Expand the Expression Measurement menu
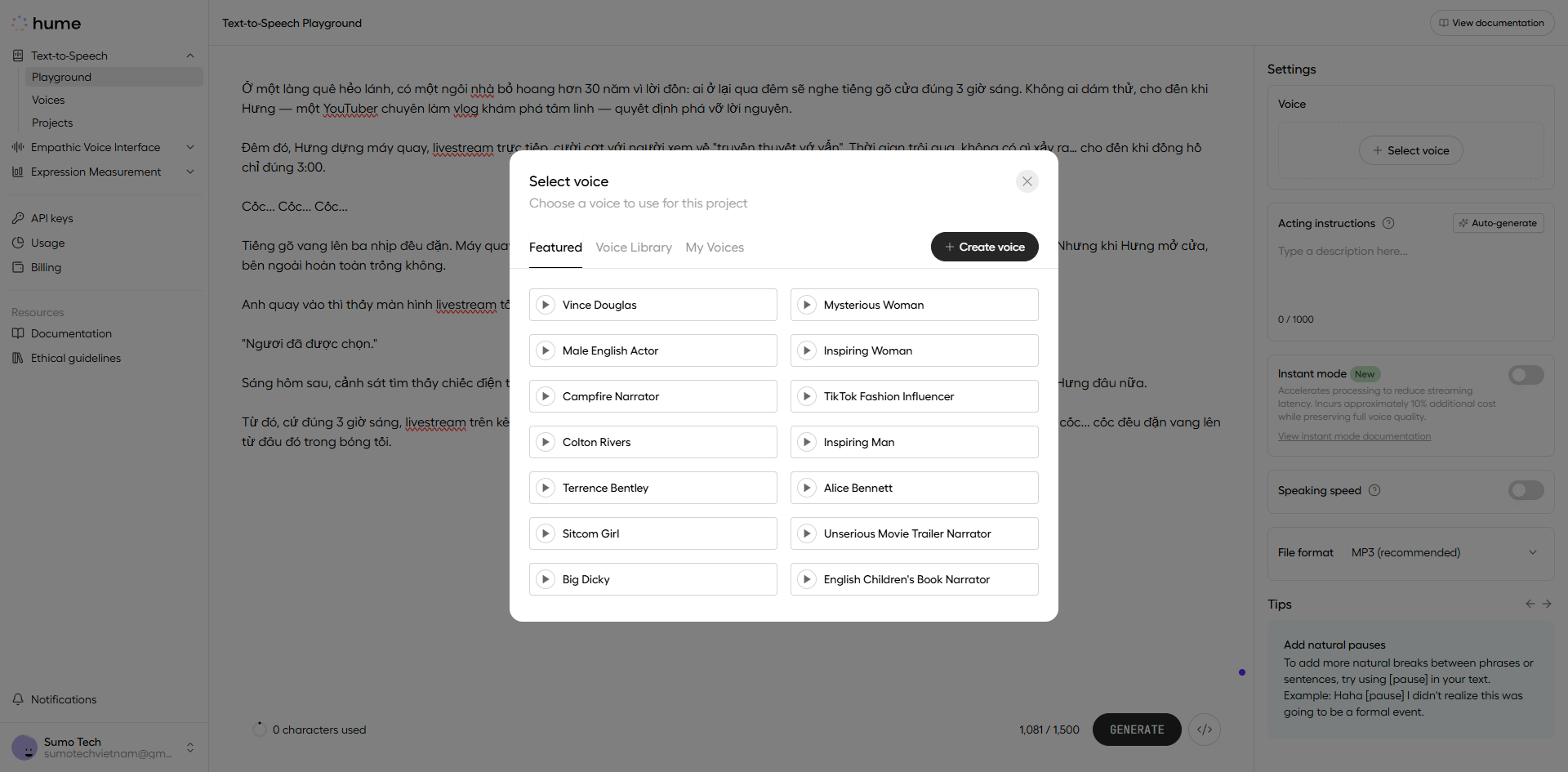This screenshot has width=1568, height=772. (190, 172)
